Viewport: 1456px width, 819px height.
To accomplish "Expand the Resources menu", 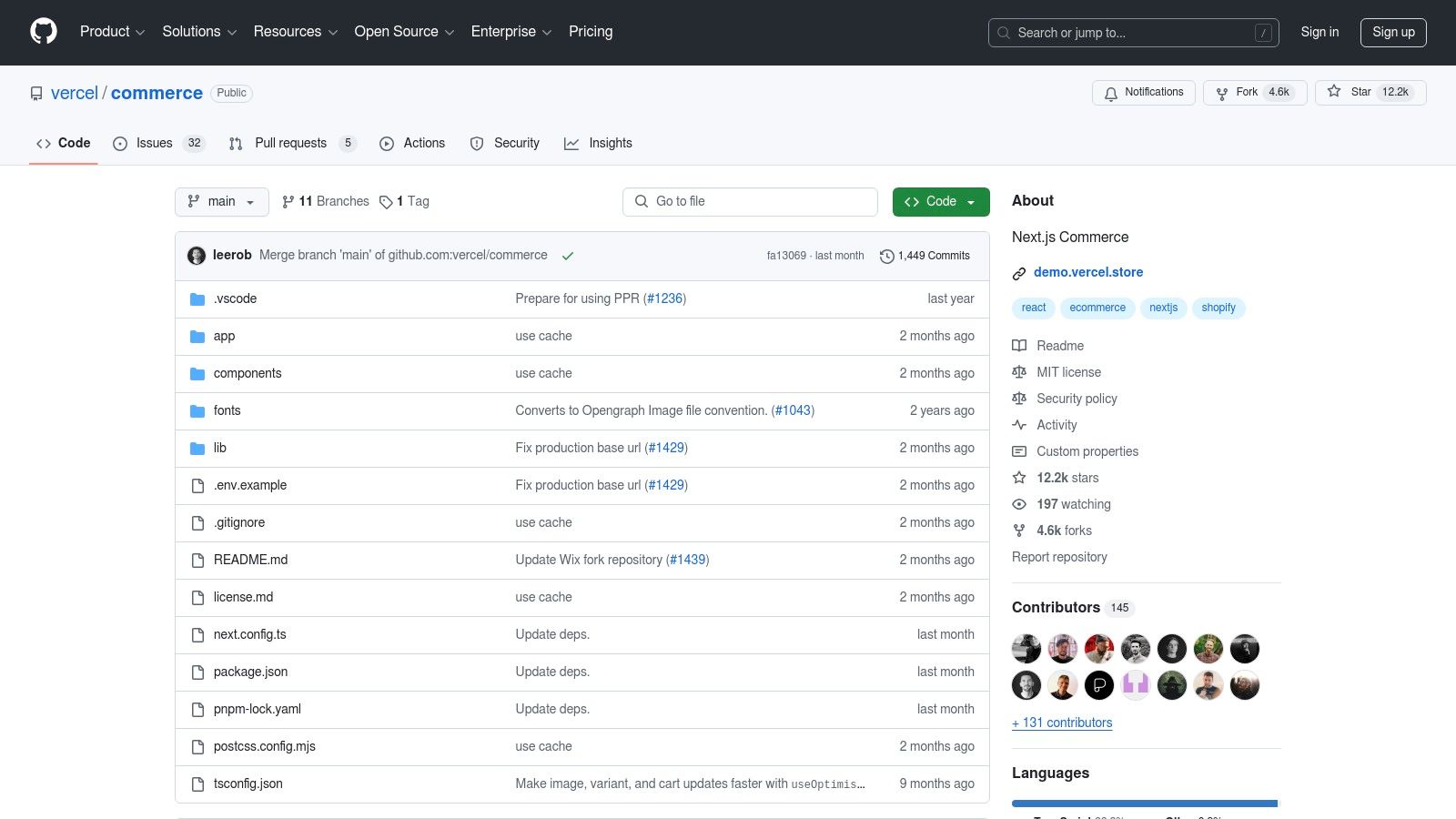I will point(296,32).
